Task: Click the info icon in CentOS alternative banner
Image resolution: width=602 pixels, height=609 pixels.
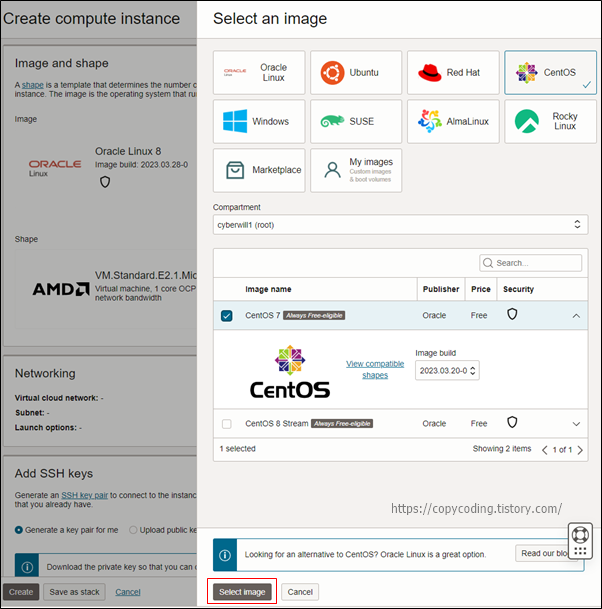Action: [x=225, y=555]
